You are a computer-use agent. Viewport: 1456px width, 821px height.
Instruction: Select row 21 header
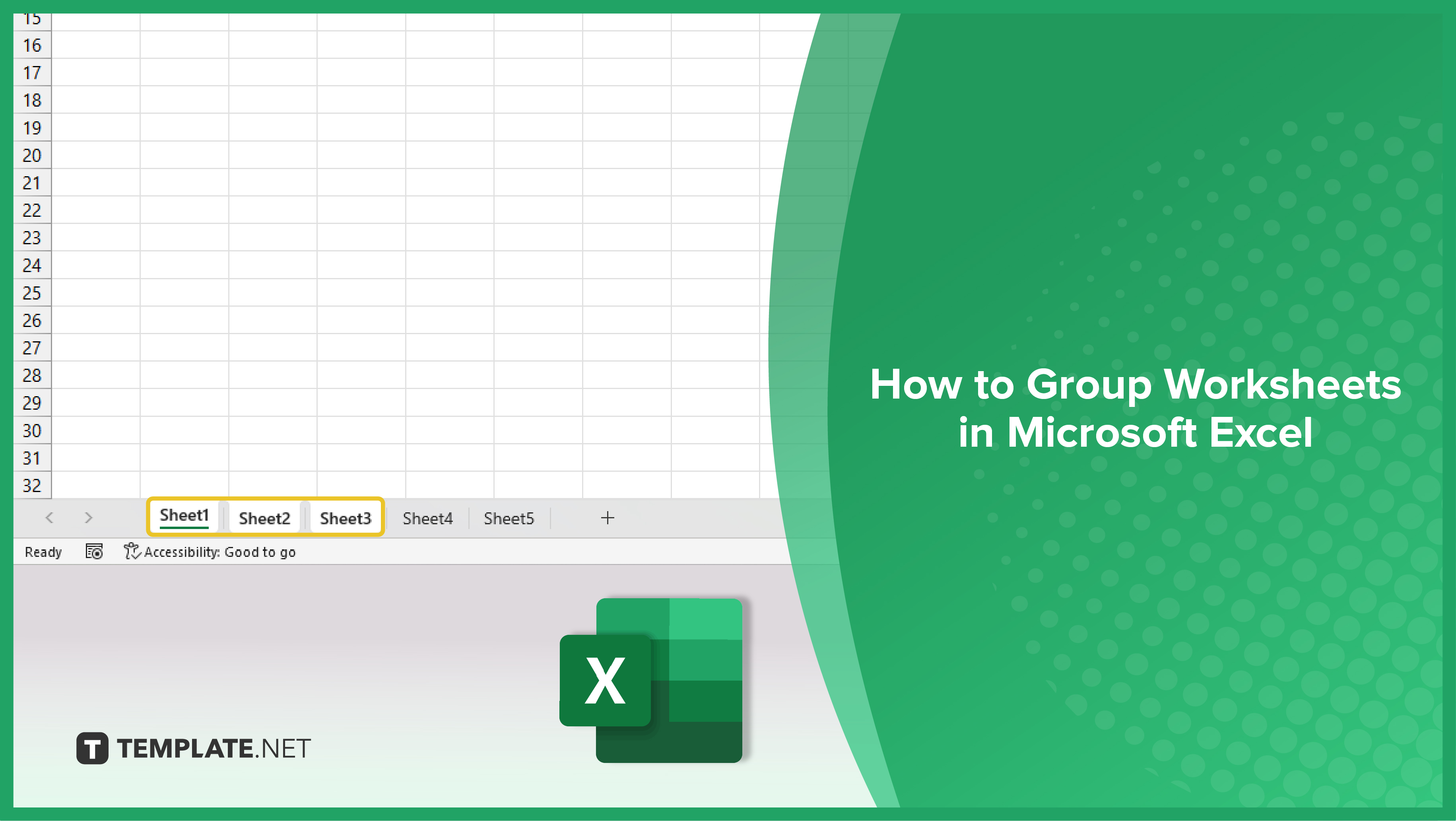point(32,183)
